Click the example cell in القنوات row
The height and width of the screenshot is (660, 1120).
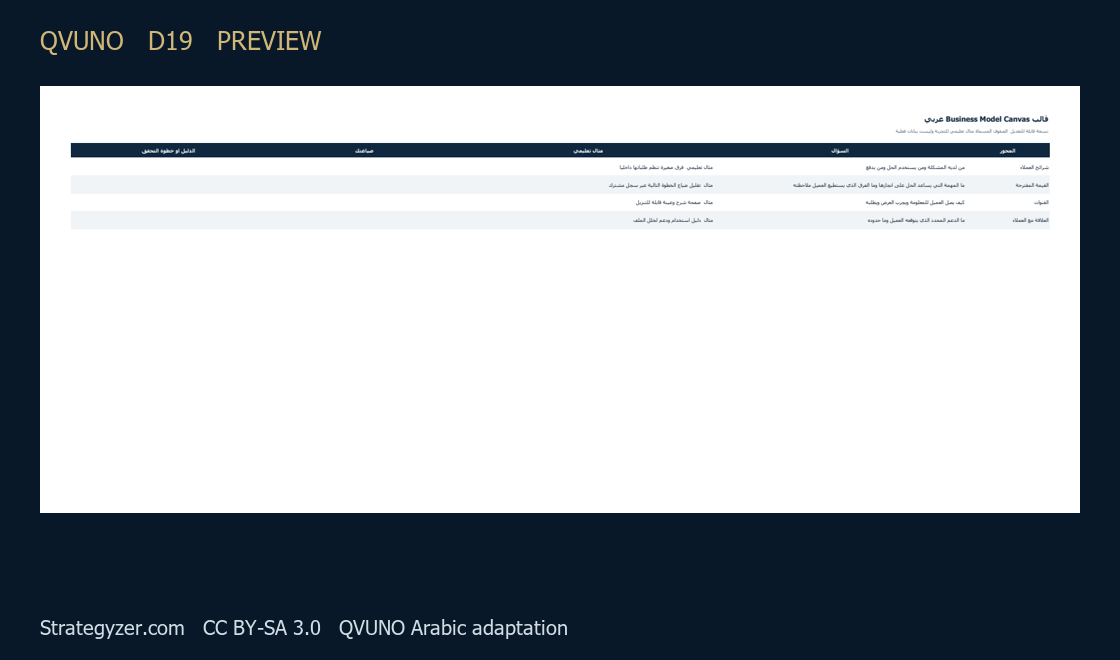(674, 202)
